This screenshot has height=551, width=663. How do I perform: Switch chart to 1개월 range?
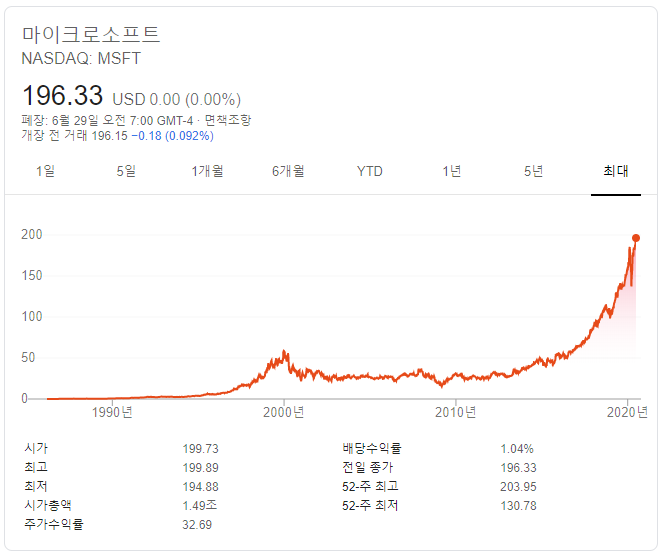pyautogui.click(x=207, y=171)
